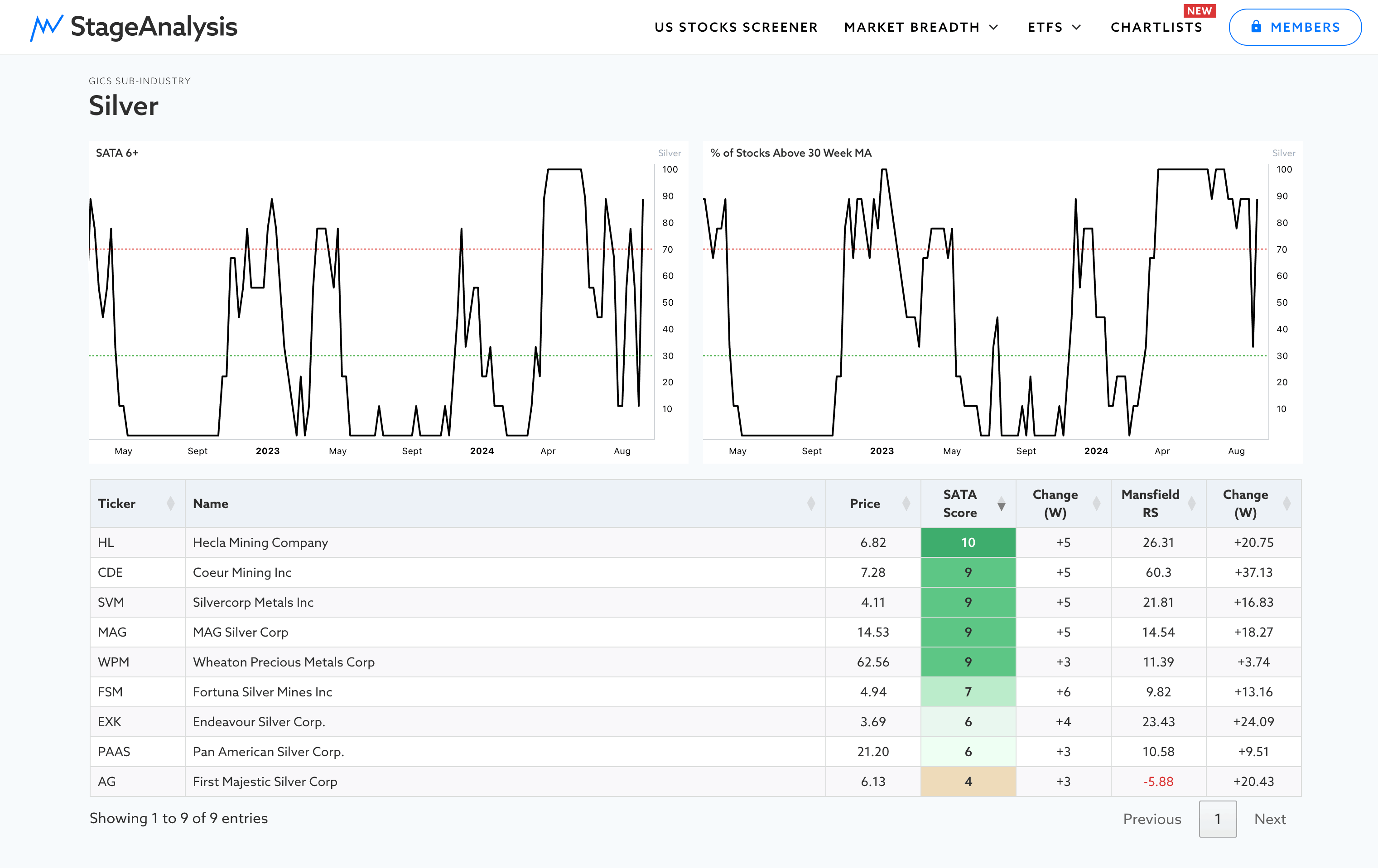Click the Silver page heading
Viewport: 1378px width, 868px height.
[124, 106]
